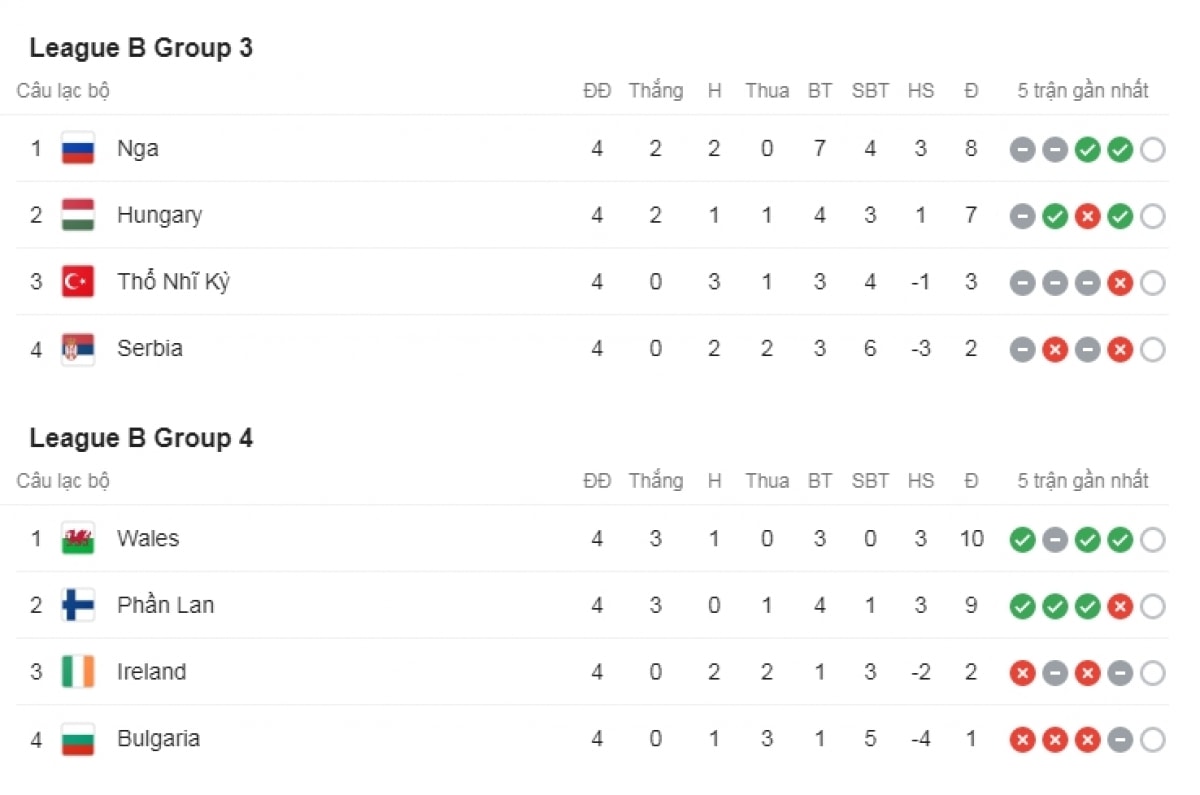The height and width of the screenshot is (795, 1200).
Task: Click the League B Group 4 heading
Action: (141, 438)
